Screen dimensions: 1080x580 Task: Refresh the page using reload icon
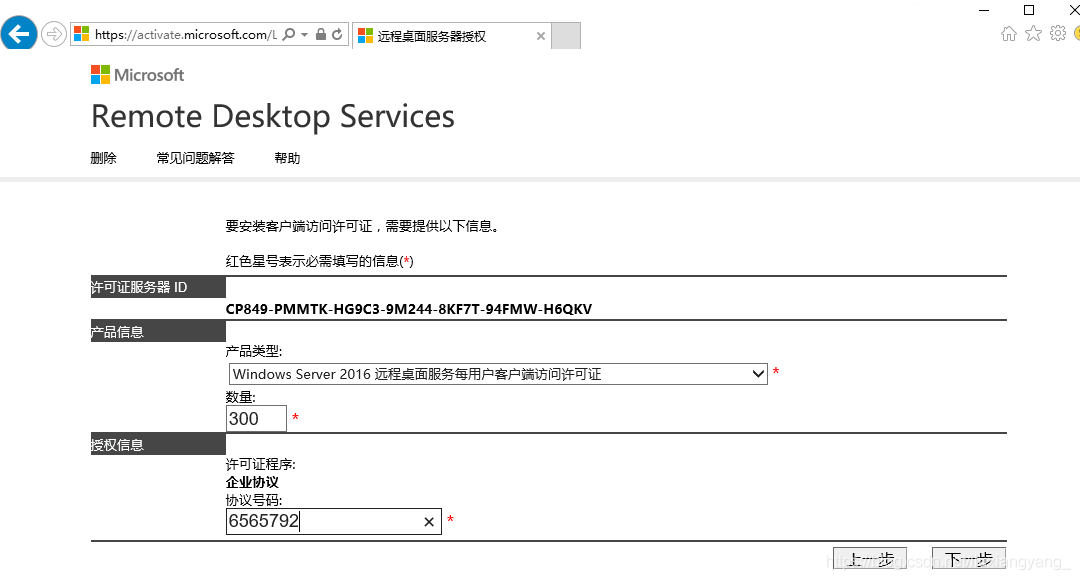click(337, 35)
